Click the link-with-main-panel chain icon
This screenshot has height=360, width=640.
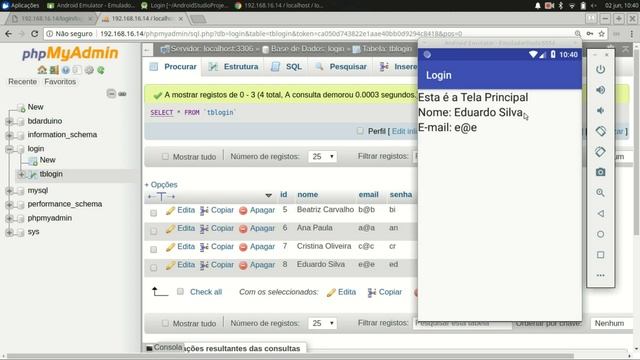coord(122,94)
